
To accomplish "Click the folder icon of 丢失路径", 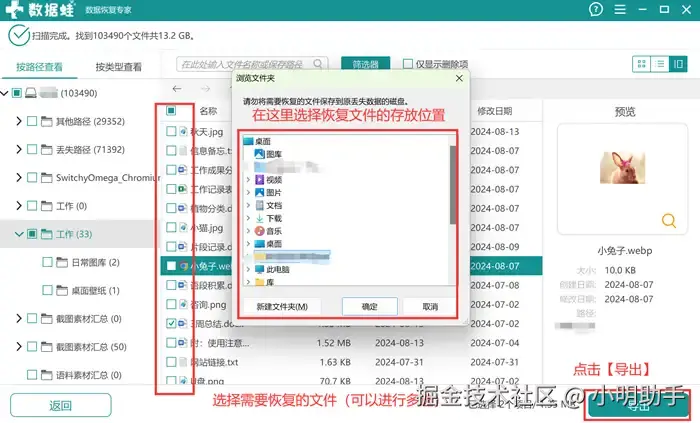I will coord(46,149).
